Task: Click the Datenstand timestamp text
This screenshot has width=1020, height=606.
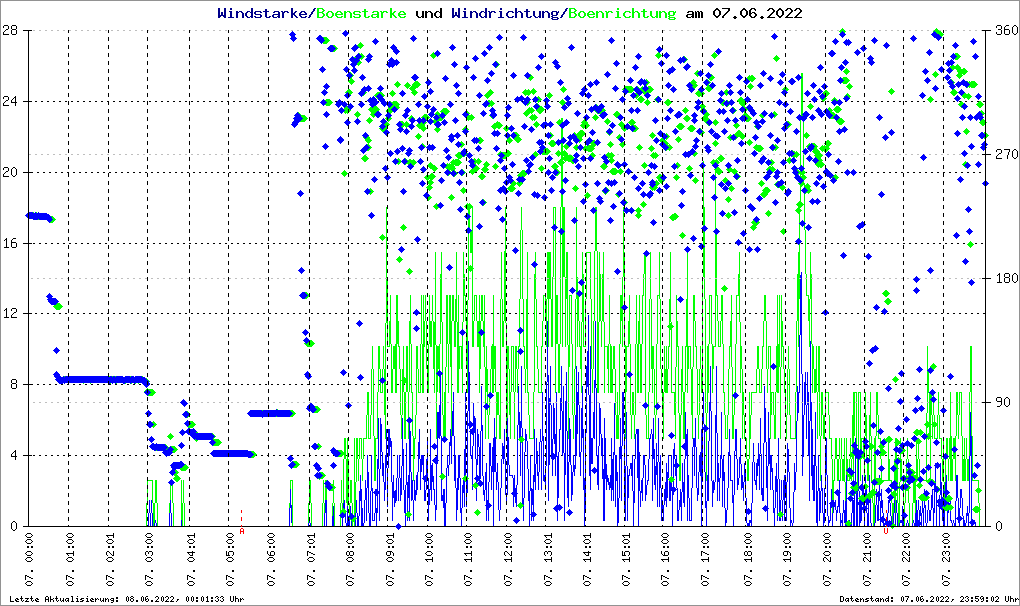Action: (x=928, y=598)
